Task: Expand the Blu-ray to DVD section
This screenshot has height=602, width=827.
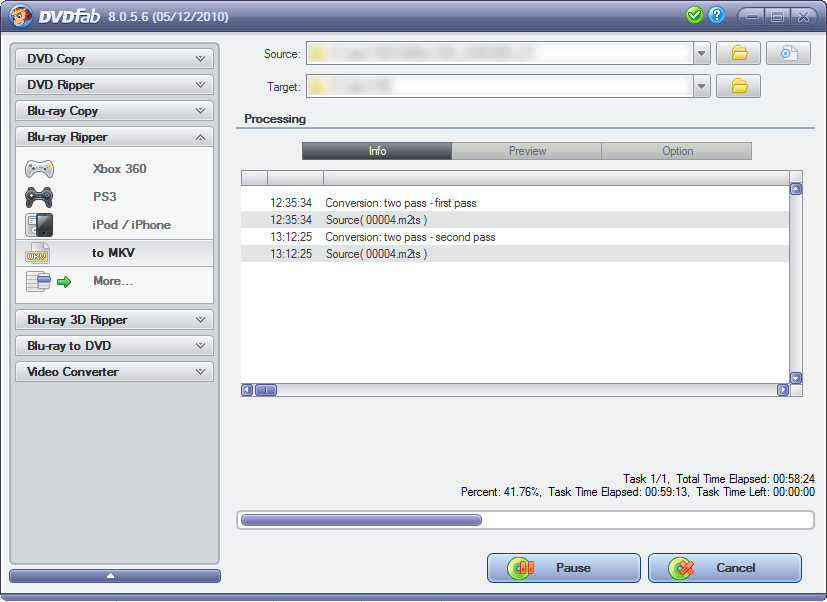Action: 114,346
